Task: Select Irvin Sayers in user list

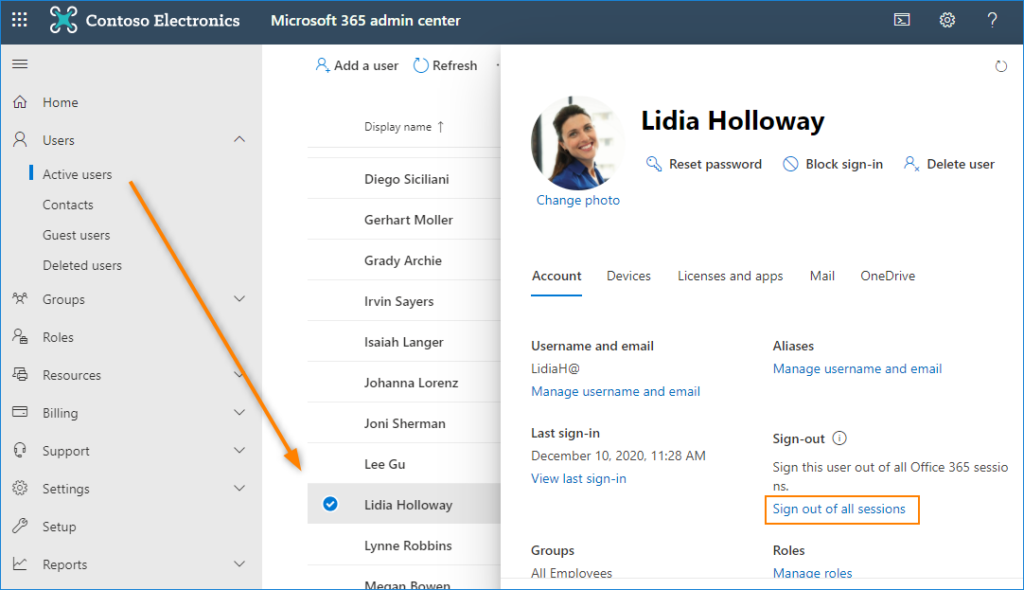Action: click(399, 301)
